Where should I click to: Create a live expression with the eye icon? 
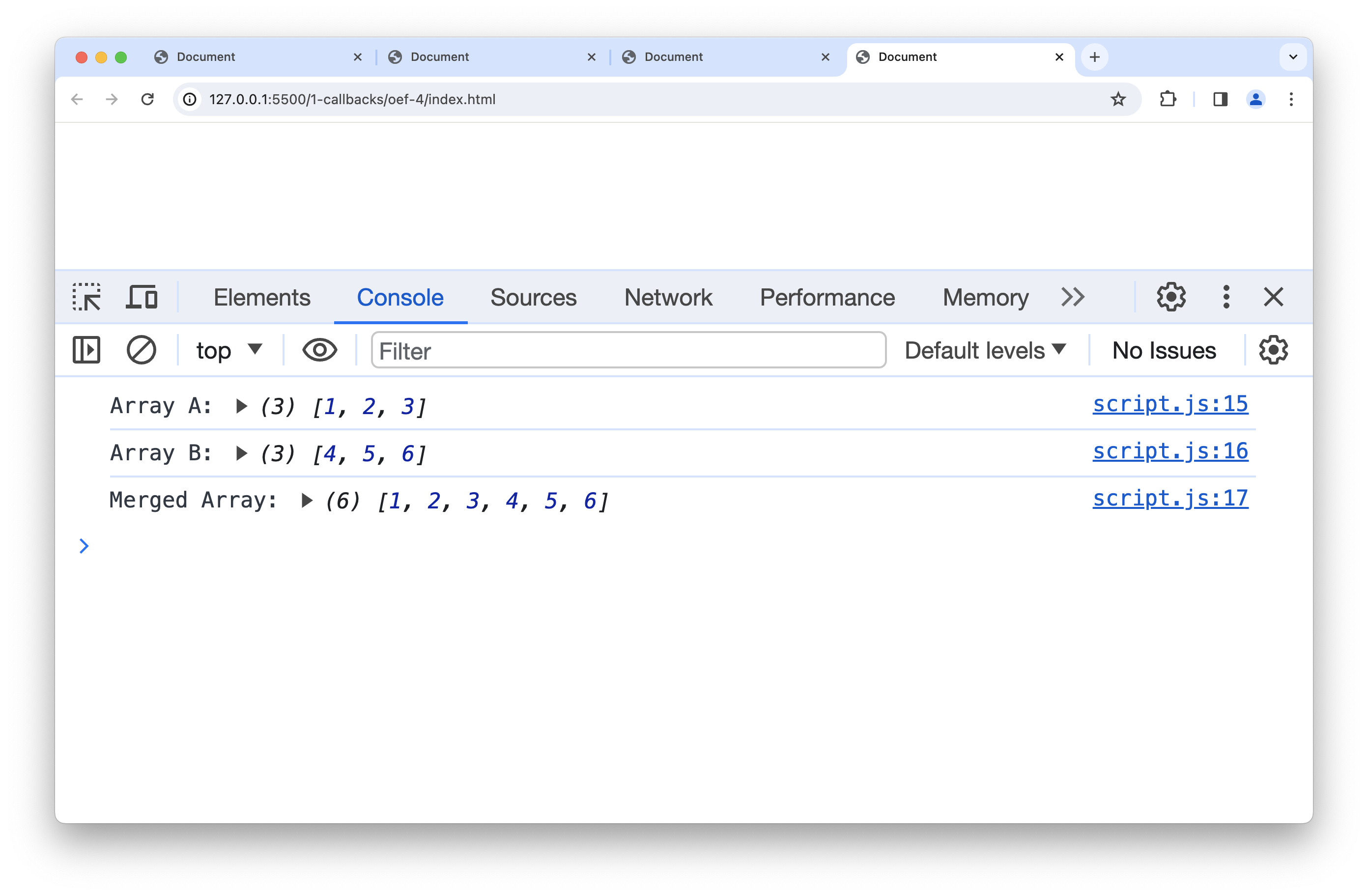[x=319, y=350]
